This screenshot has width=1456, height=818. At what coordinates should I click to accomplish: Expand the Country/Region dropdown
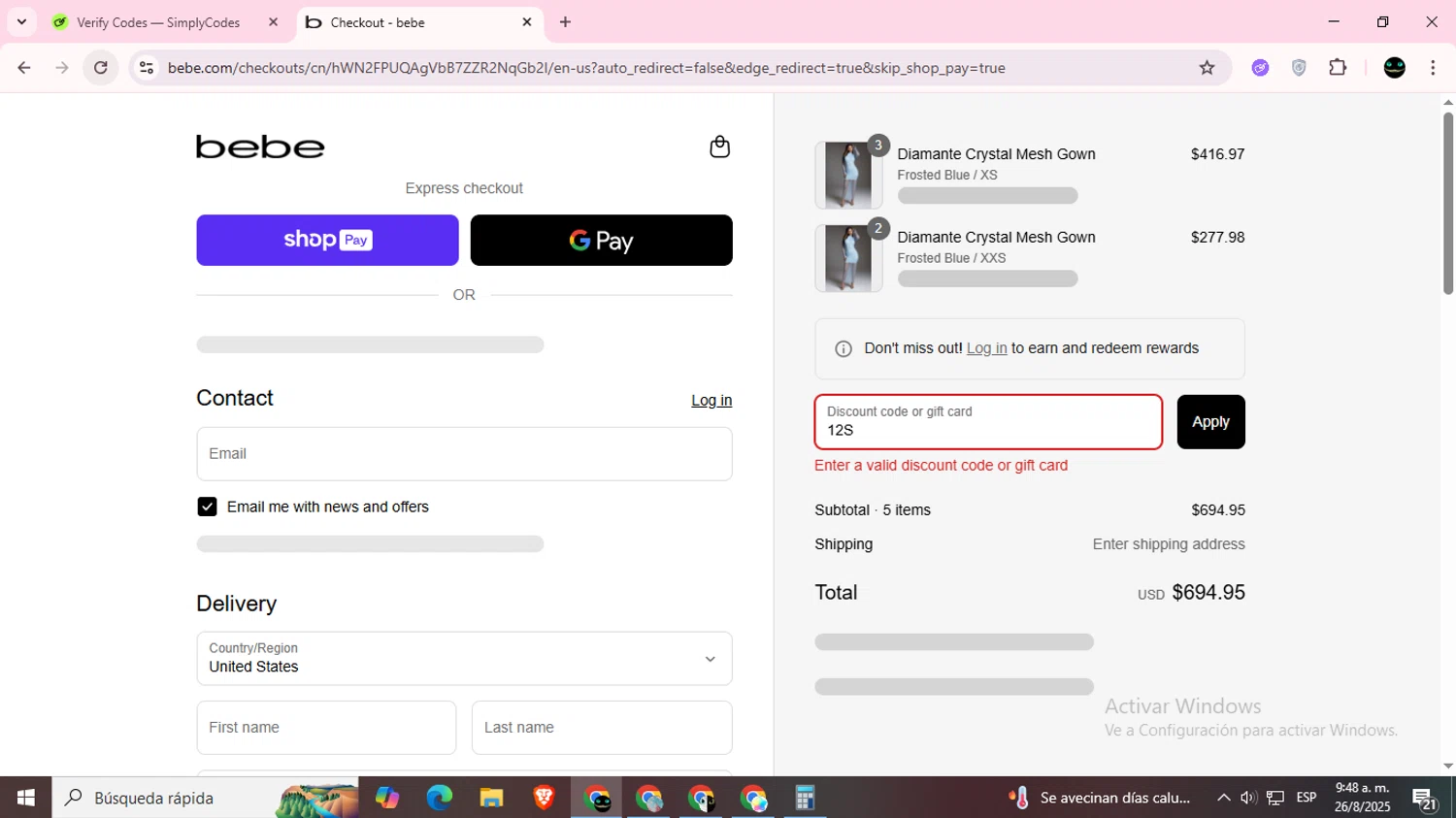464,659
